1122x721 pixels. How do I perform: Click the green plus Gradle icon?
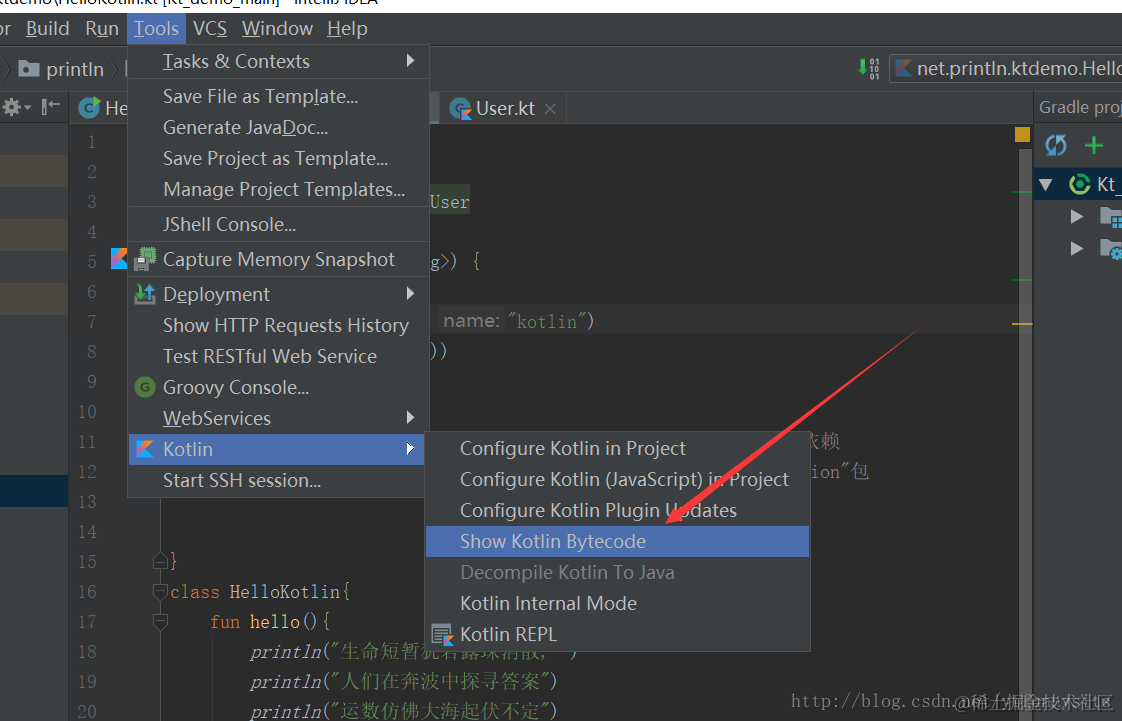1093,145
